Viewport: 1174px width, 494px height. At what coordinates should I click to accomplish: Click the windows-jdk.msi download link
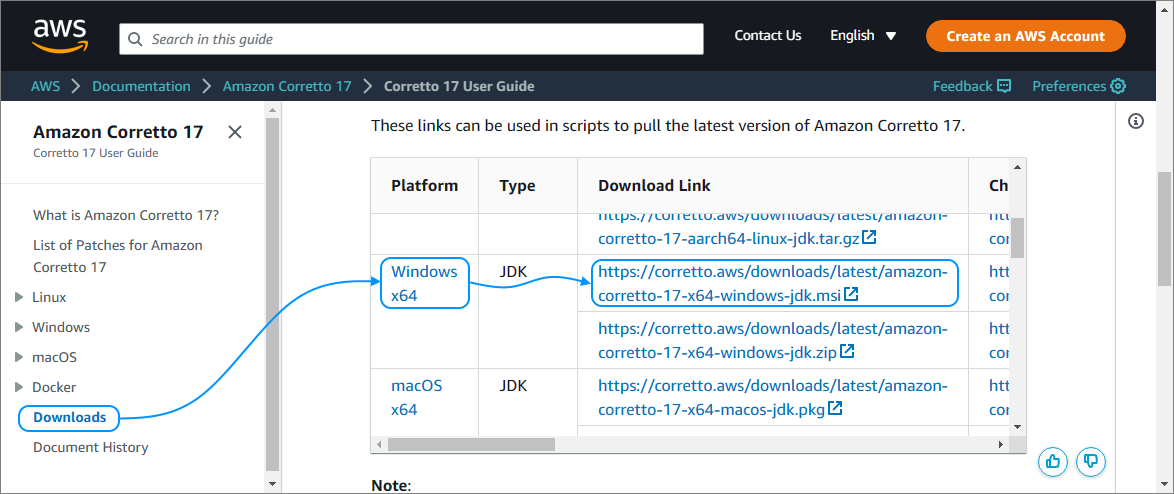(773, 283)
